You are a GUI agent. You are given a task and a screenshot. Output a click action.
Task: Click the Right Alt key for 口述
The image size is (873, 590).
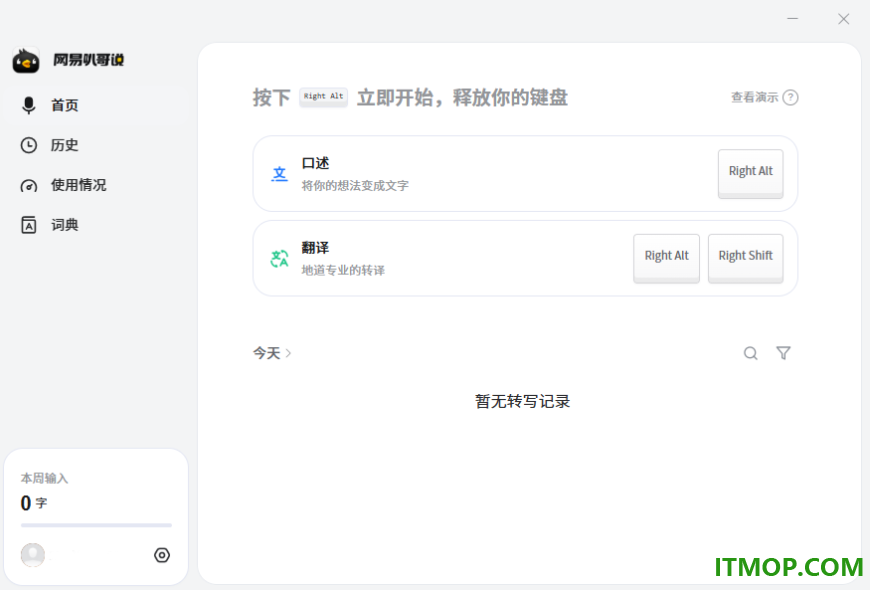tap(750, 173)
